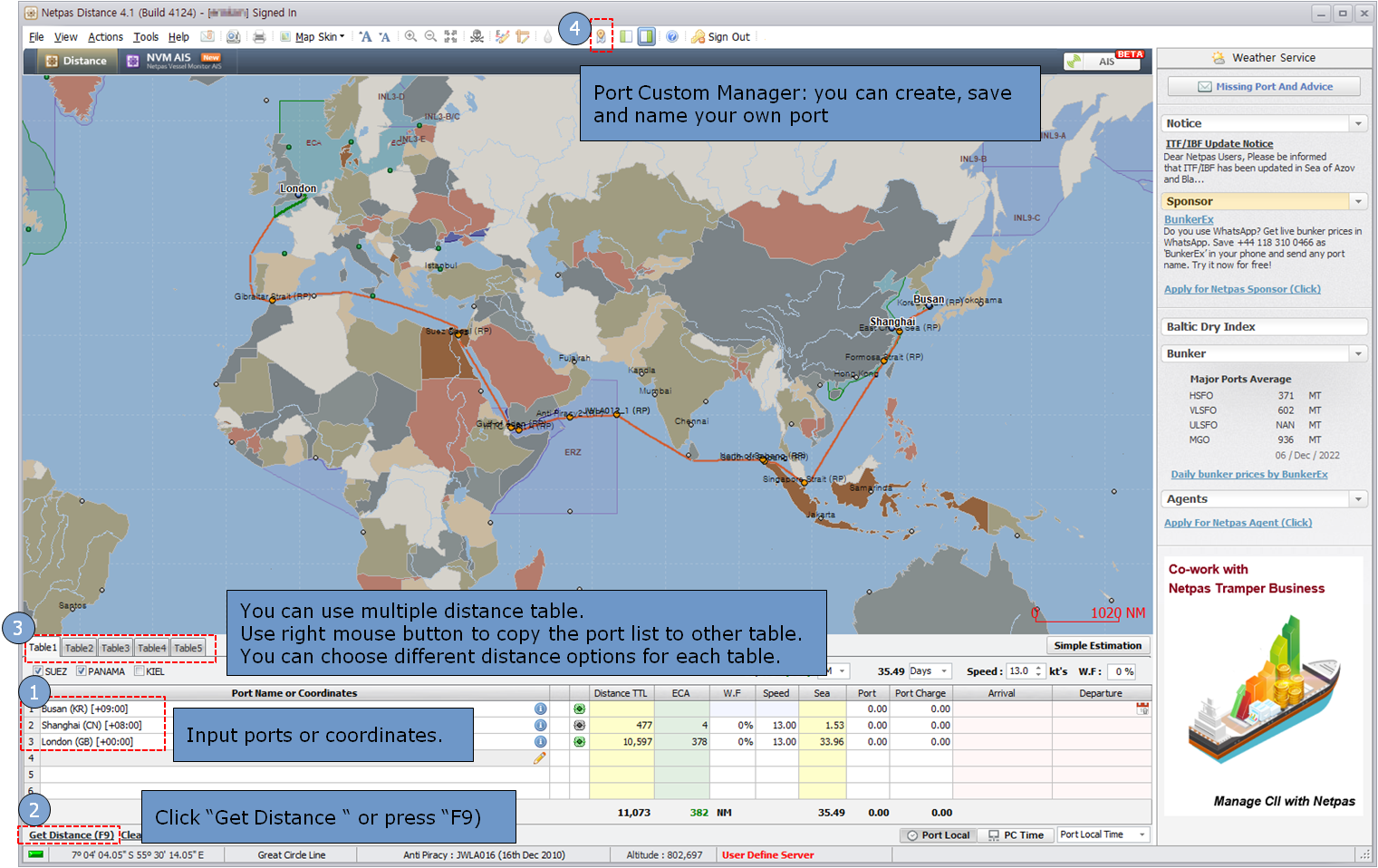
Task: Expand the Sponsor panel arrow
Action: pos(1358,201)
